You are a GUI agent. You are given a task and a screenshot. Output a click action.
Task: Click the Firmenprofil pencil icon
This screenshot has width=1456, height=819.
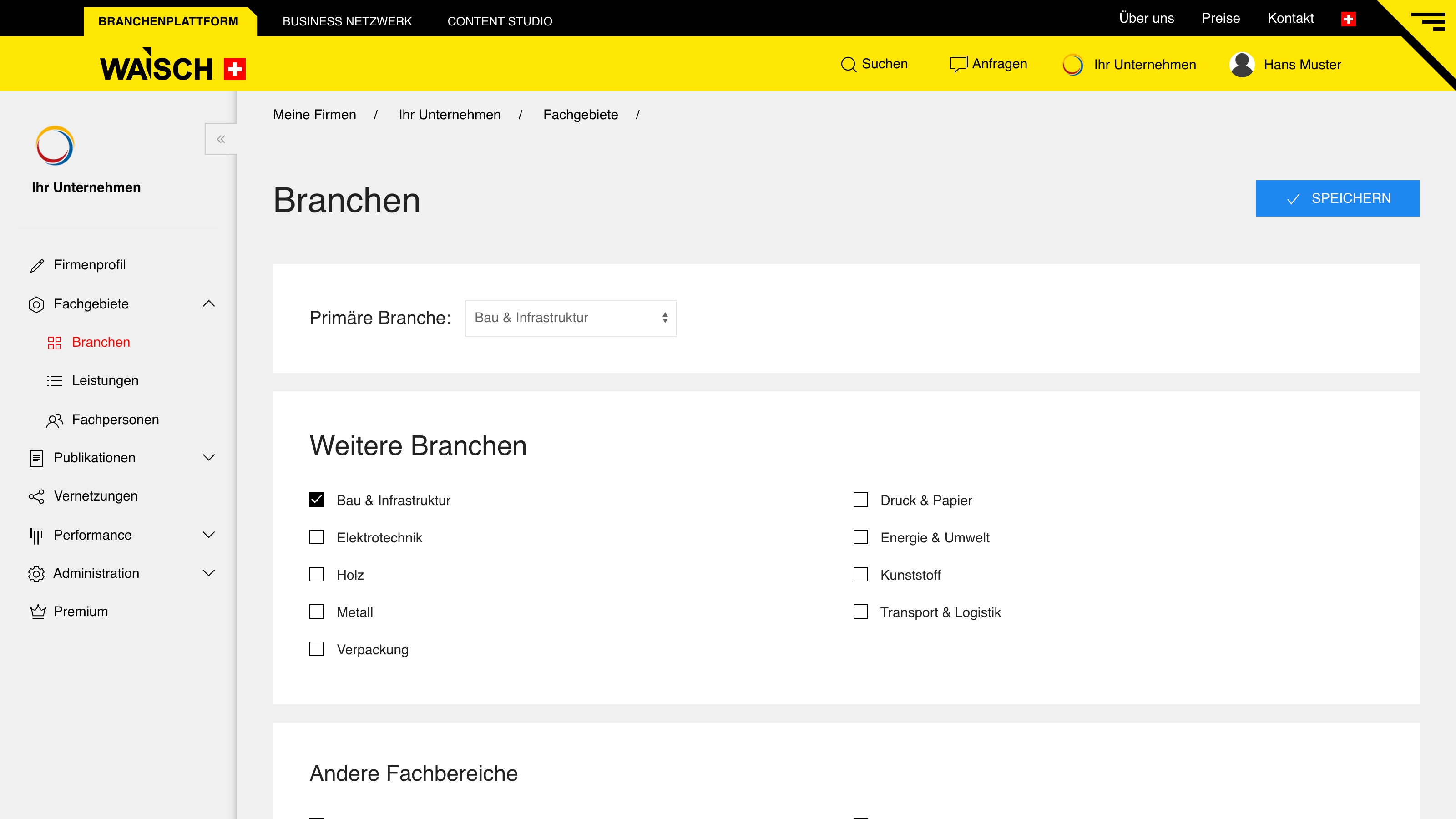point(37,266)
